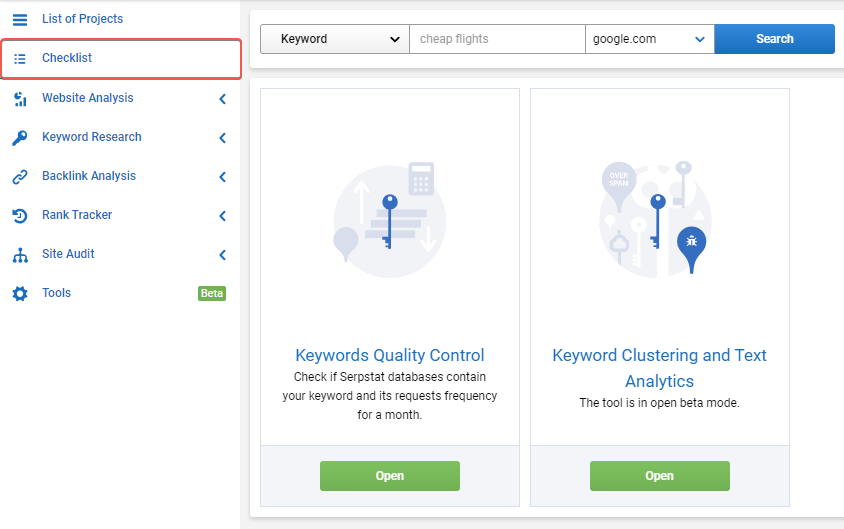The image size is (844, 529).
Task: Click the Site Audit sitemap icon
Action: [20, 255]
